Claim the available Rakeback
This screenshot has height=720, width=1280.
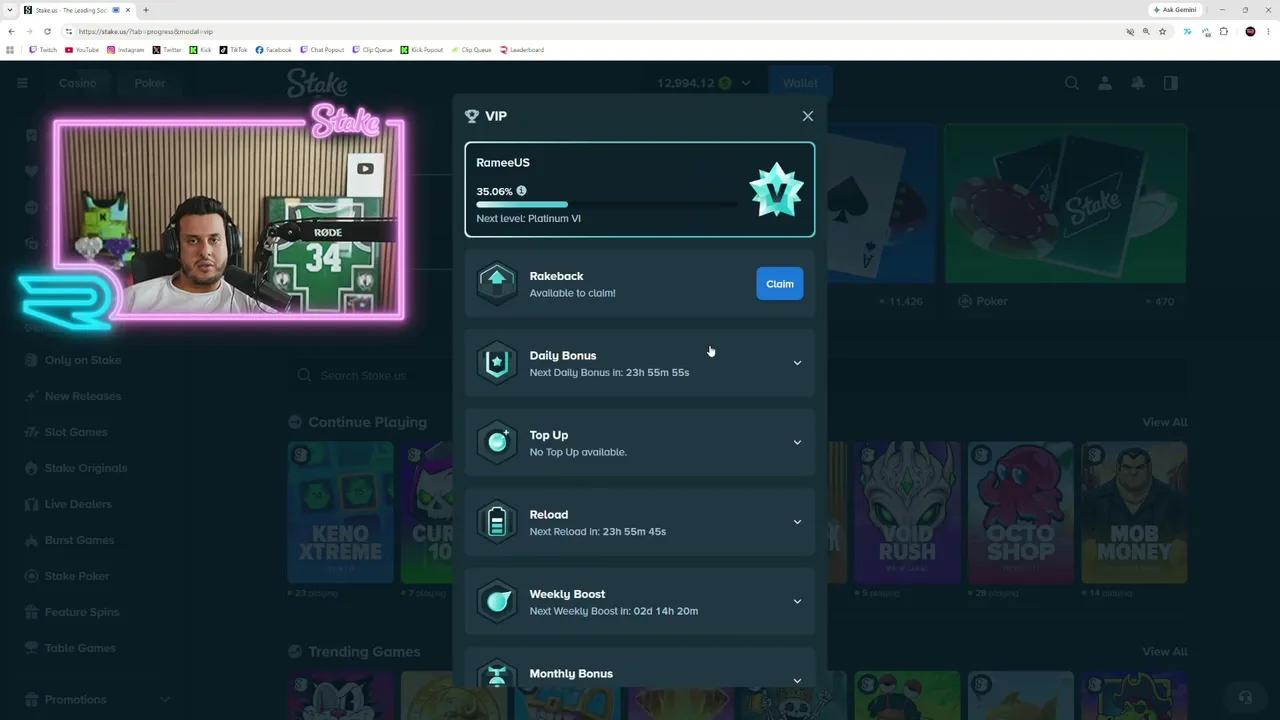click(x=780, y=284)
